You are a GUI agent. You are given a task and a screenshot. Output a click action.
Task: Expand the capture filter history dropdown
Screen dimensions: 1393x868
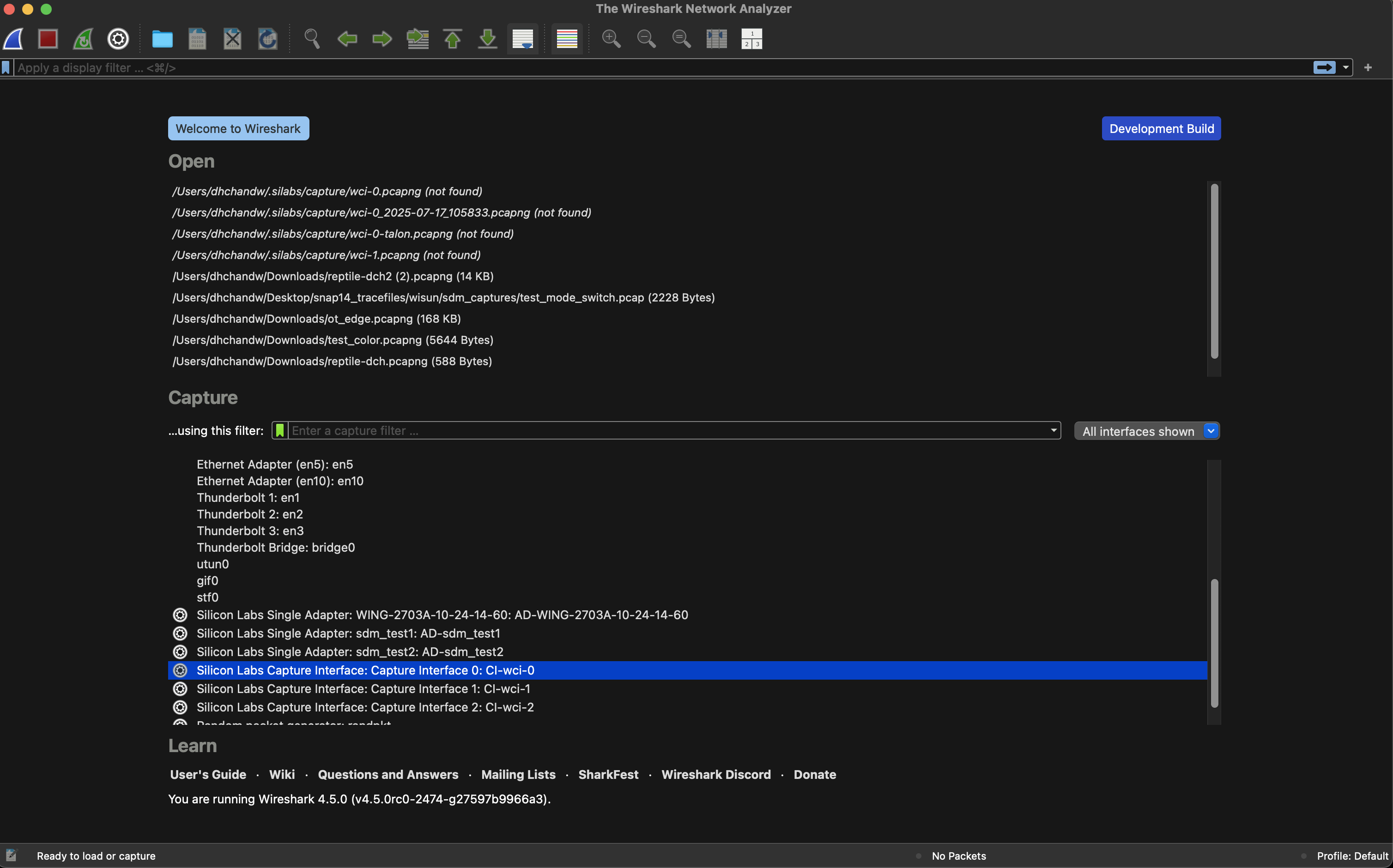click(x=1053, y=431)
